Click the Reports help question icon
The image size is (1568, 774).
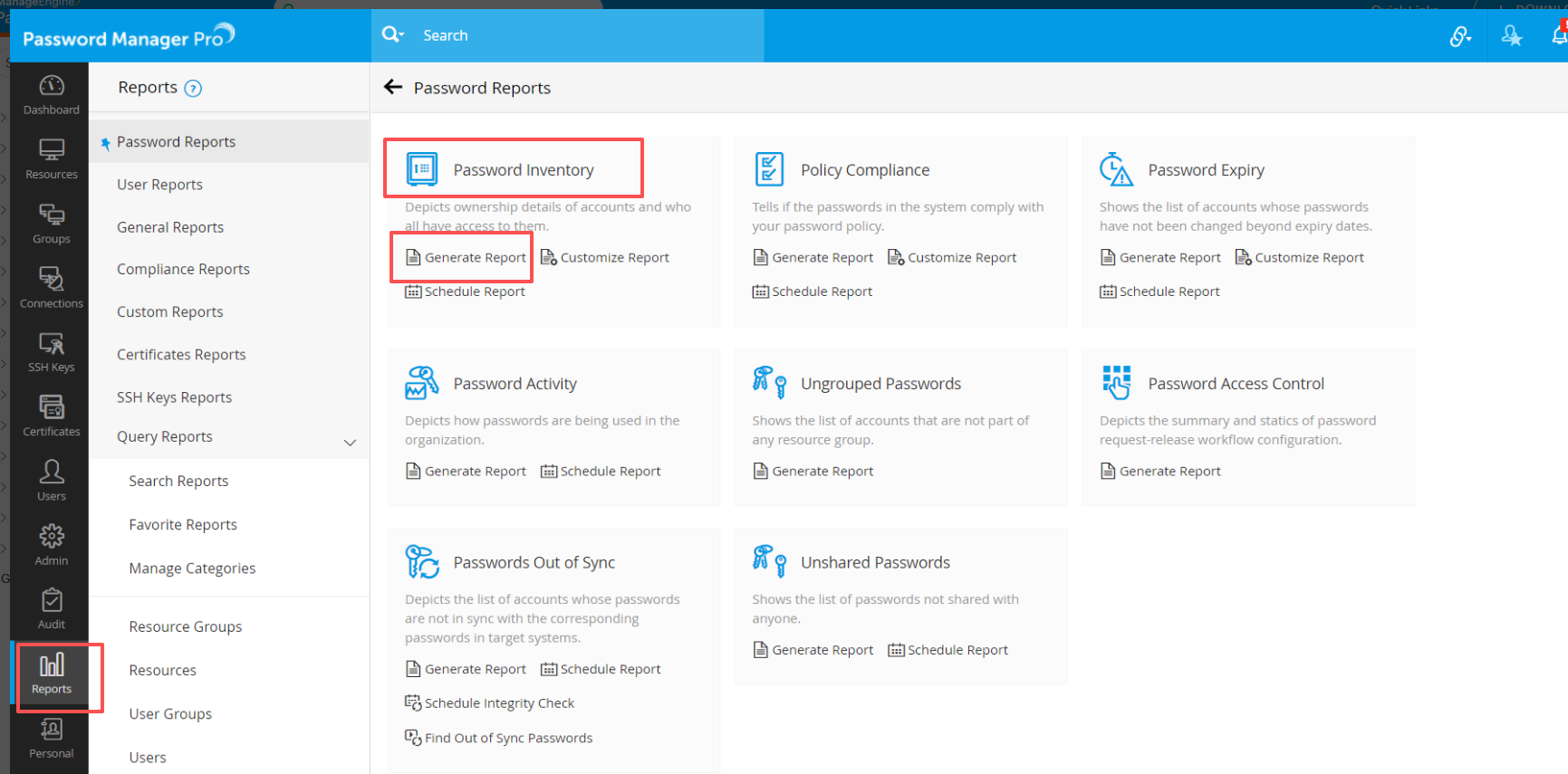click(x=193, y=89)
